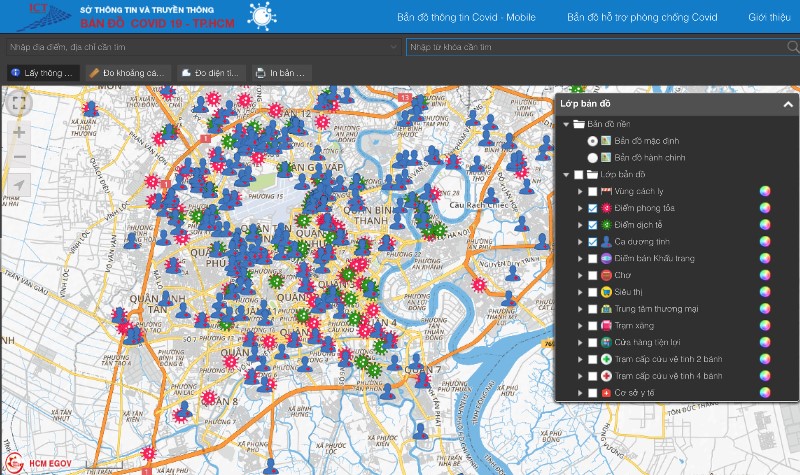Click the locate me arrow icon
The width and height of the screenshot is (800, 475).
coord(19,186)
